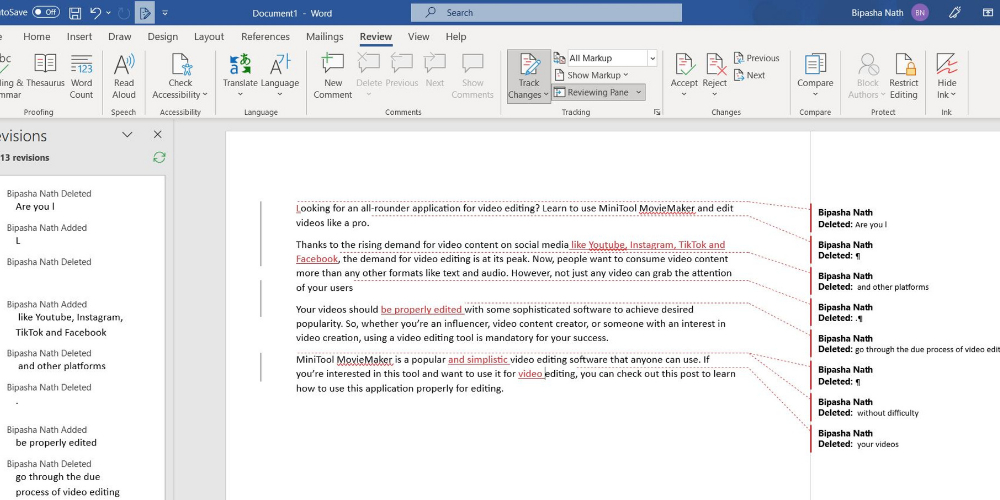Start Read Aloud

(124, 77)
